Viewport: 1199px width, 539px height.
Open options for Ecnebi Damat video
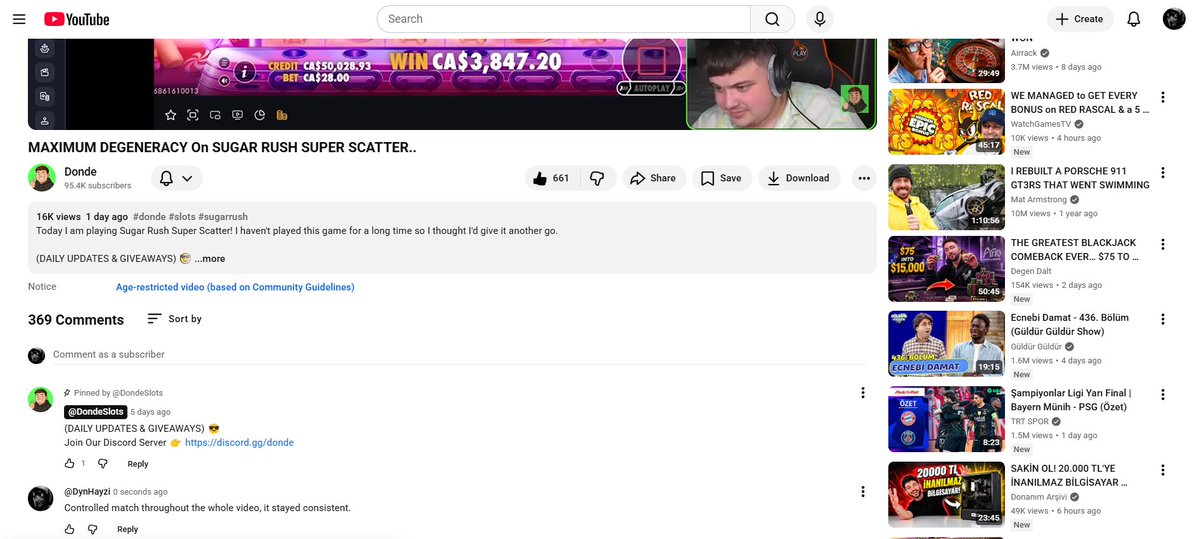1162,319
